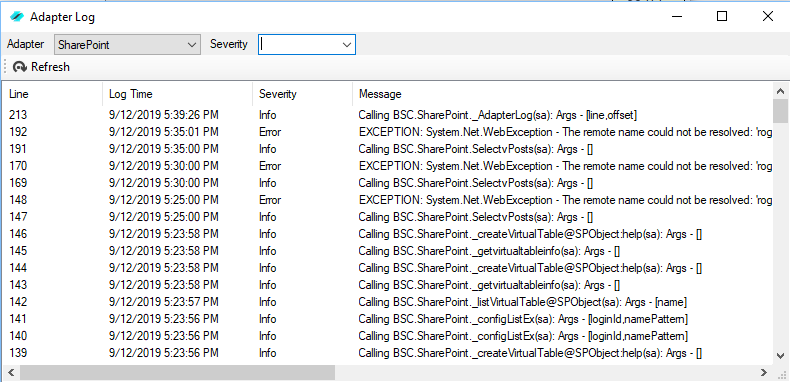Click the vertical scrollbar down arrow
790x382 pixels.
click(780, 355)
